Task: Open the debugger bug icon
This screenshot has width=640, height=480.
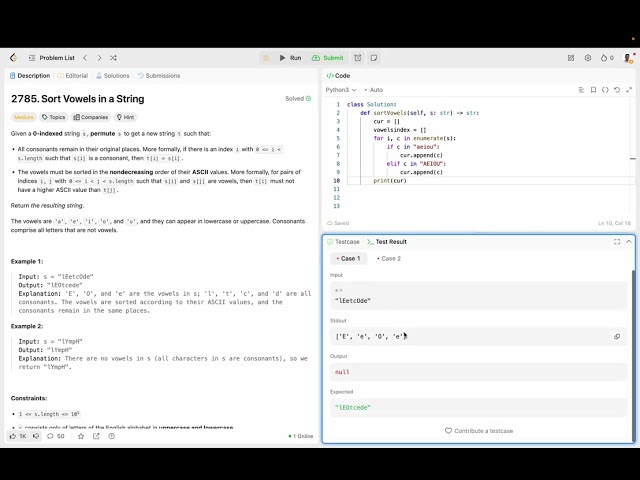Action: pyautogui.click(x=265, y=58)
